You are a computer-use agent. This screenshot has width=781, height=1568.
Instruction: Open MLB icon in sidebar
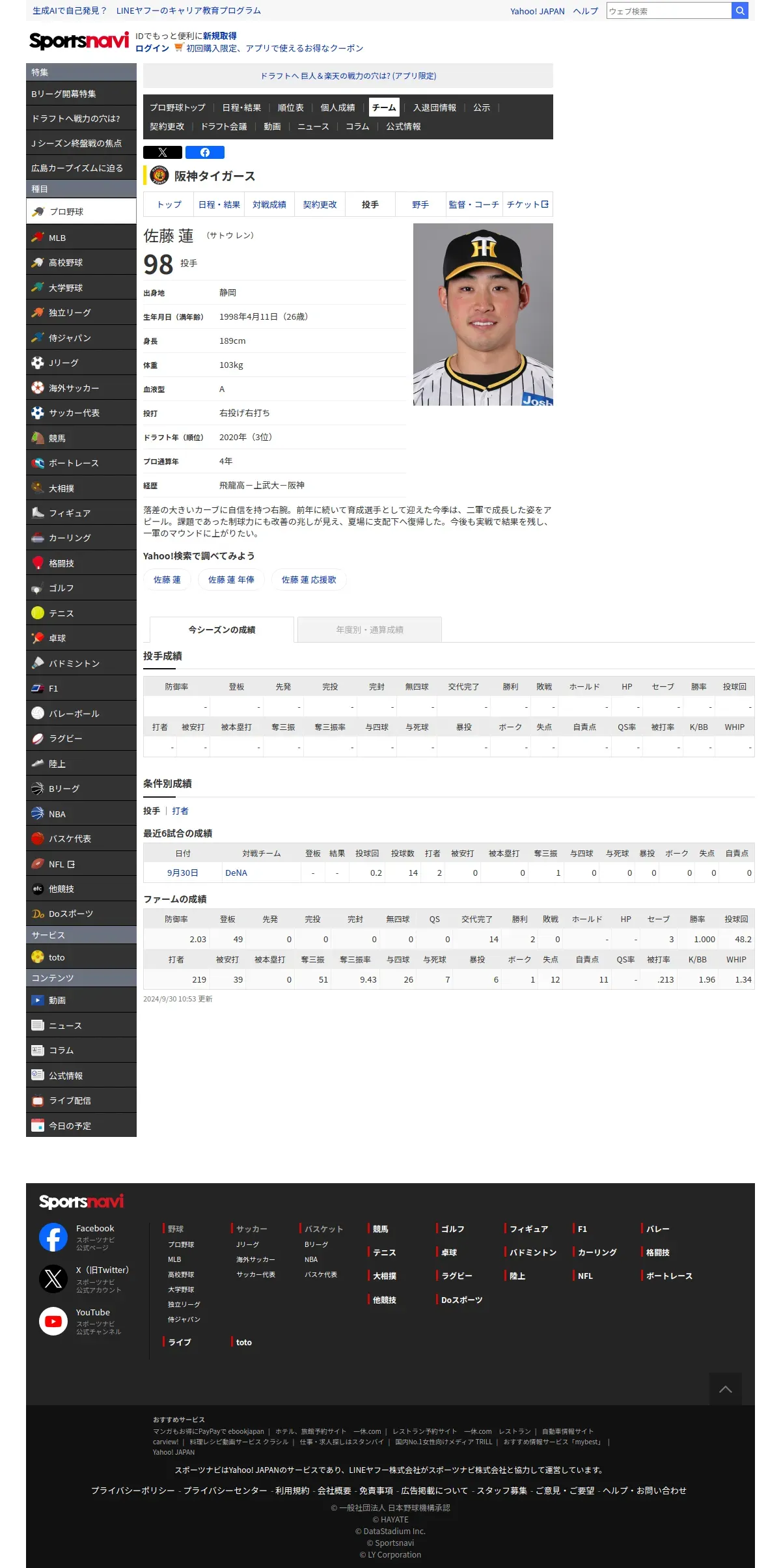coord(38,238)
